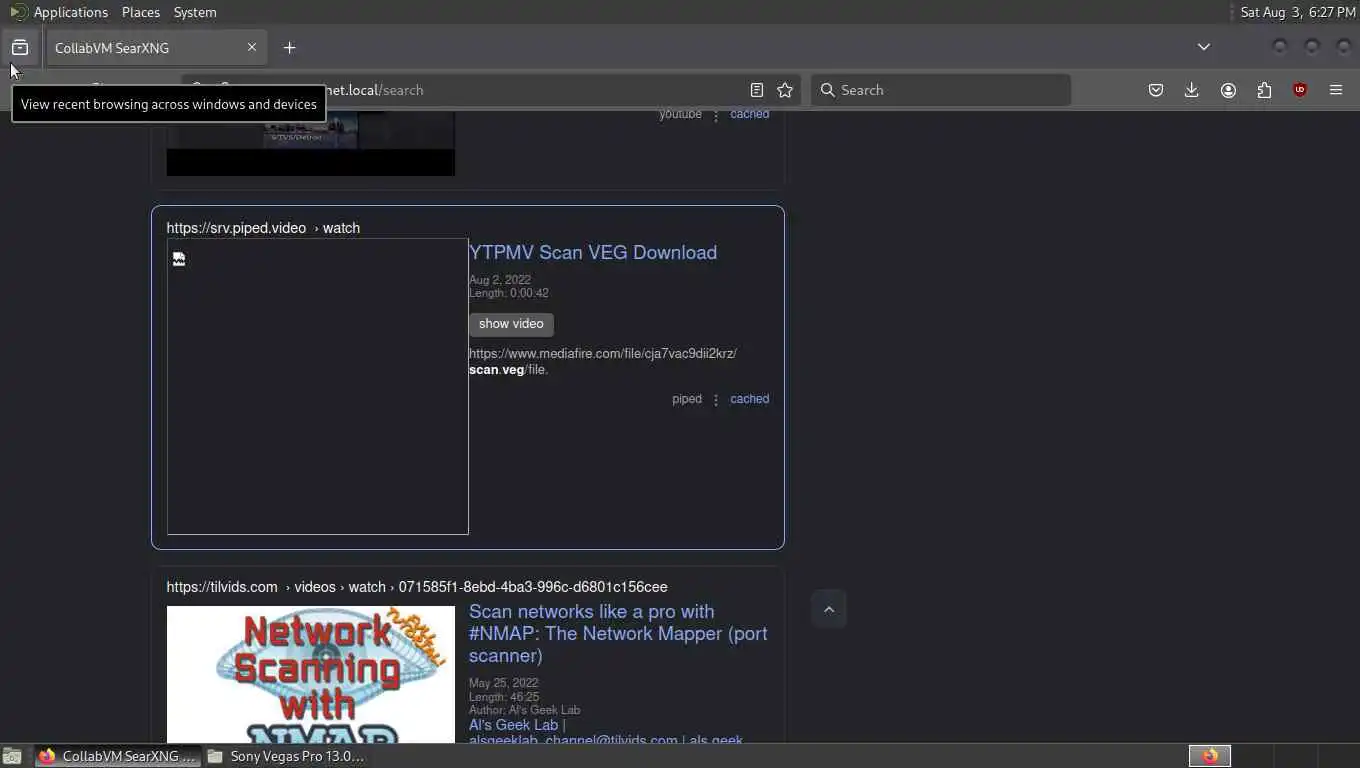
Task: Open YTPMV Scan VEG Download link
Action: (593, 252)
